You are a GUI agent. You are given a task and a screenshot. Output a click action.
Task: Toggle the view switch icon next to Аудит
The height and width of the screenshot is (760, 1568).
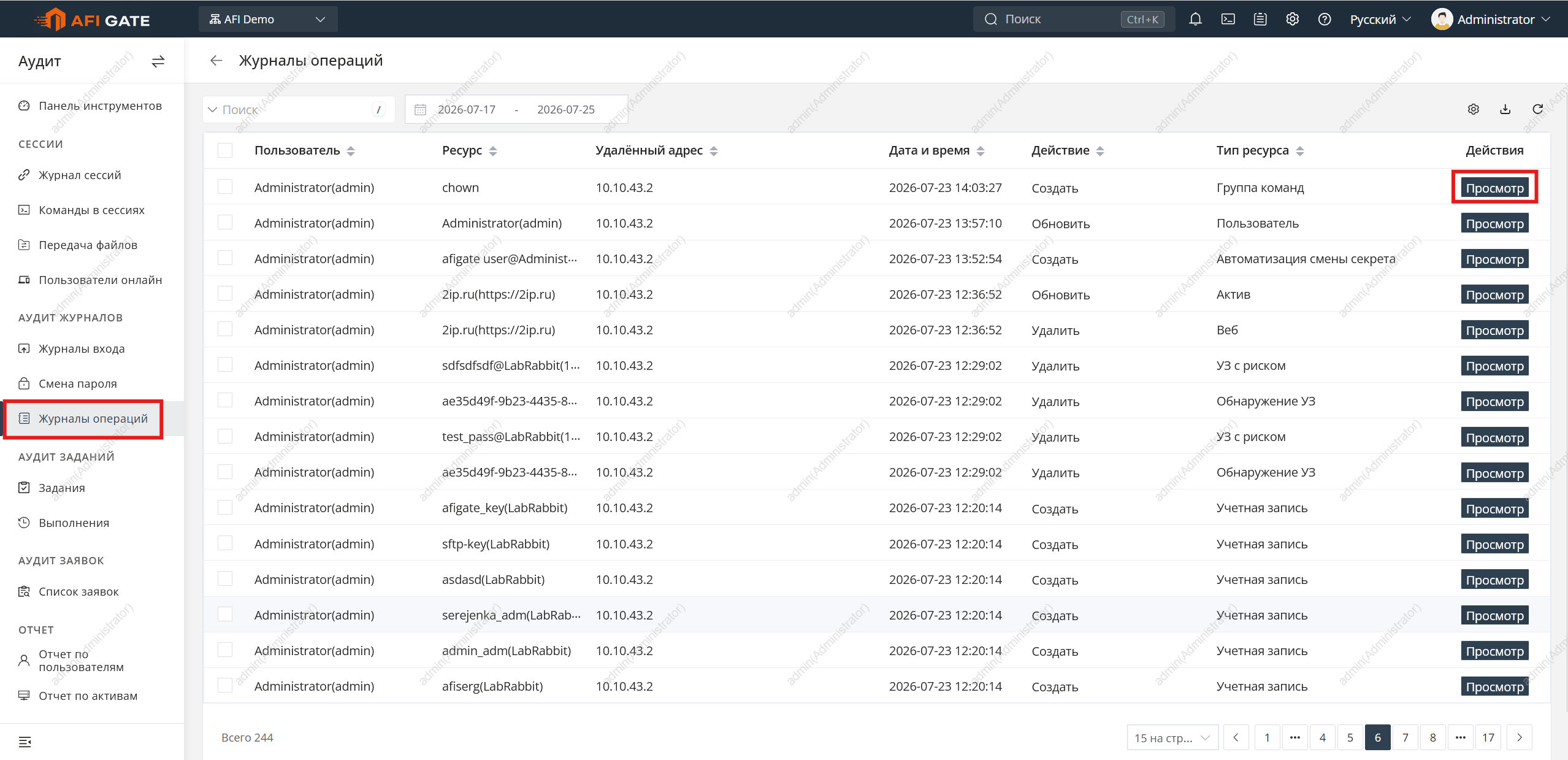pyautogui.click(x=158, y=61)
